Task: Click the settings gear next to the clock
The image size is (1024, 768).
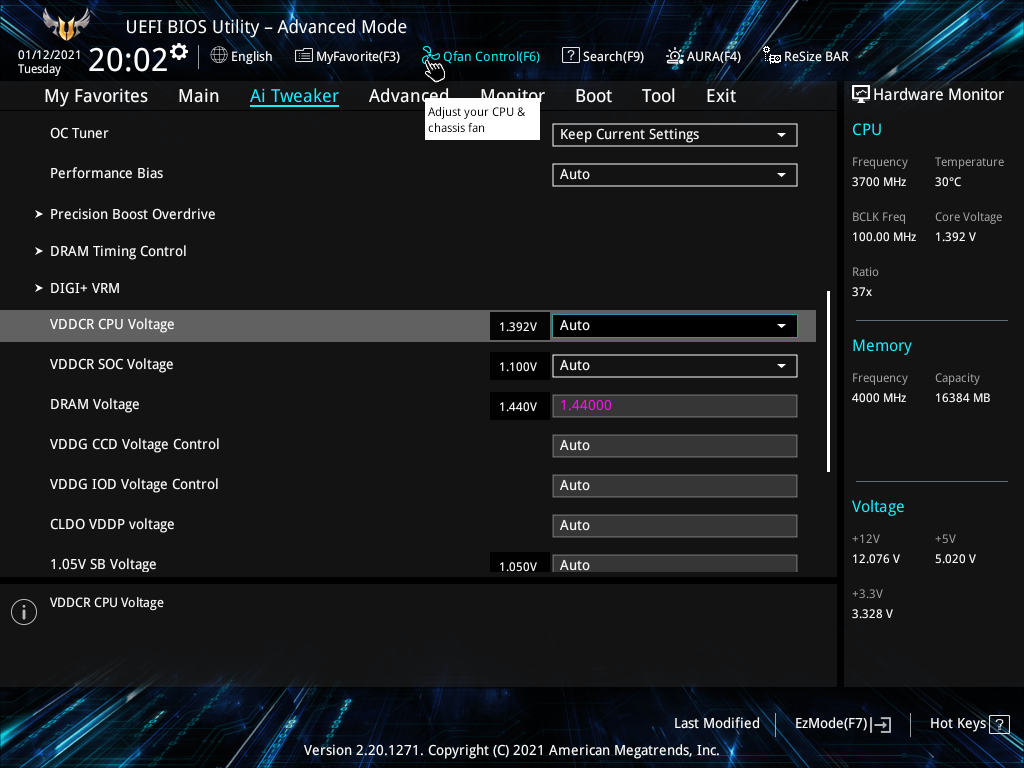Action: point(179,52)
